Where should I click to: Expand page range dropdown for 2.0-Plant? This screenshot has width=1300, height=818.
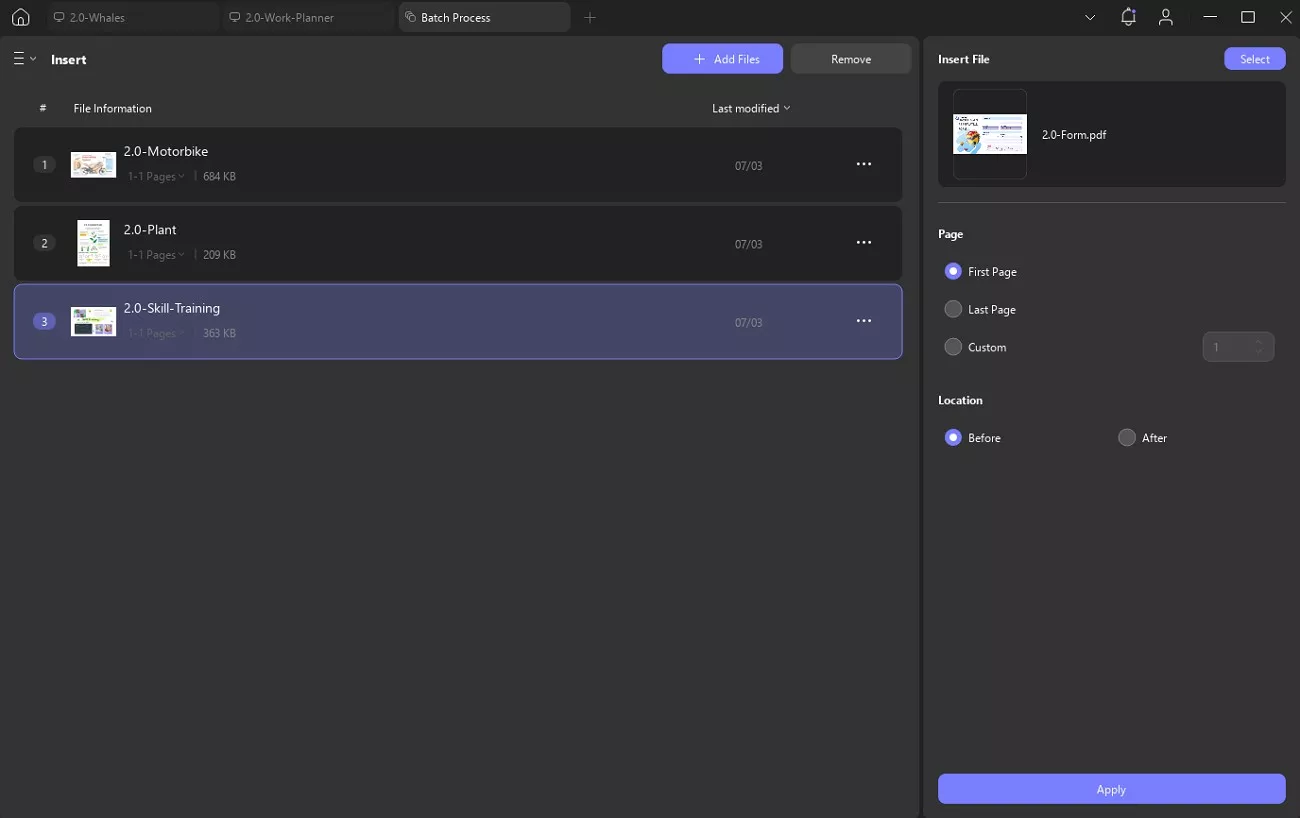point(157,255)
